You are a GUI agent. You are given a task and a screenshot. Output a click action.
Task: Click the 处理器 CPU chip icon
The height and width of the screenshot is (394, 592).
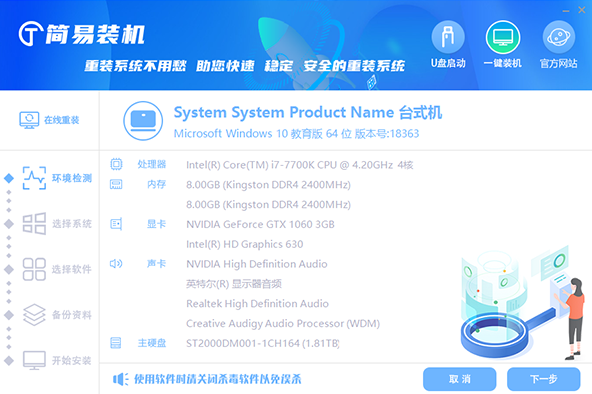click(116, 164)
